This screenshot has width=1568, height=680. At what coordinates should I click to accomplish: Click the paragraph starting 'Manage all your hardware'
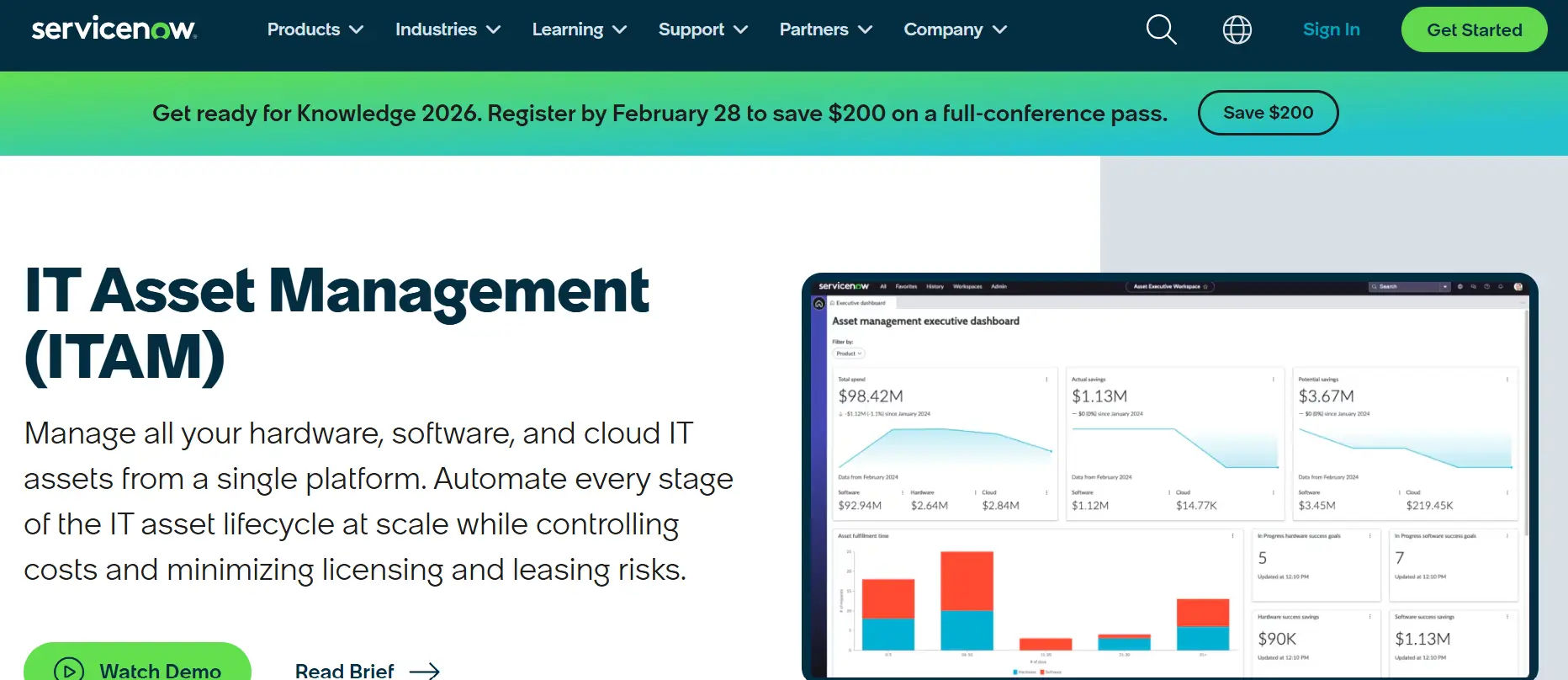(379, 502)
